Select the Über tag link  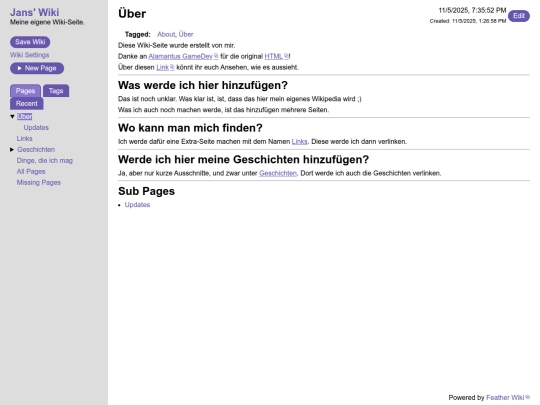click(x=186, y=34)
